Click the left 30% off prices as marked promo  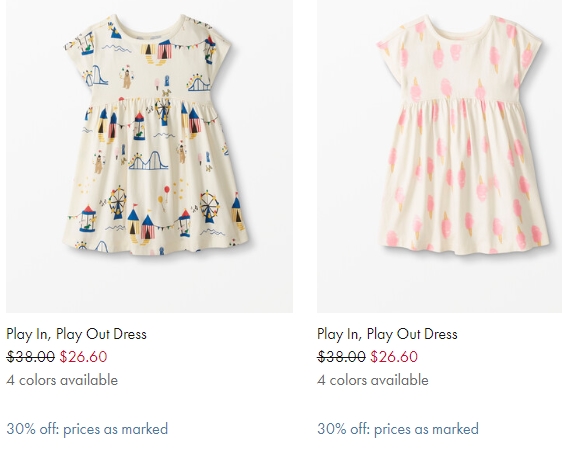87,429
